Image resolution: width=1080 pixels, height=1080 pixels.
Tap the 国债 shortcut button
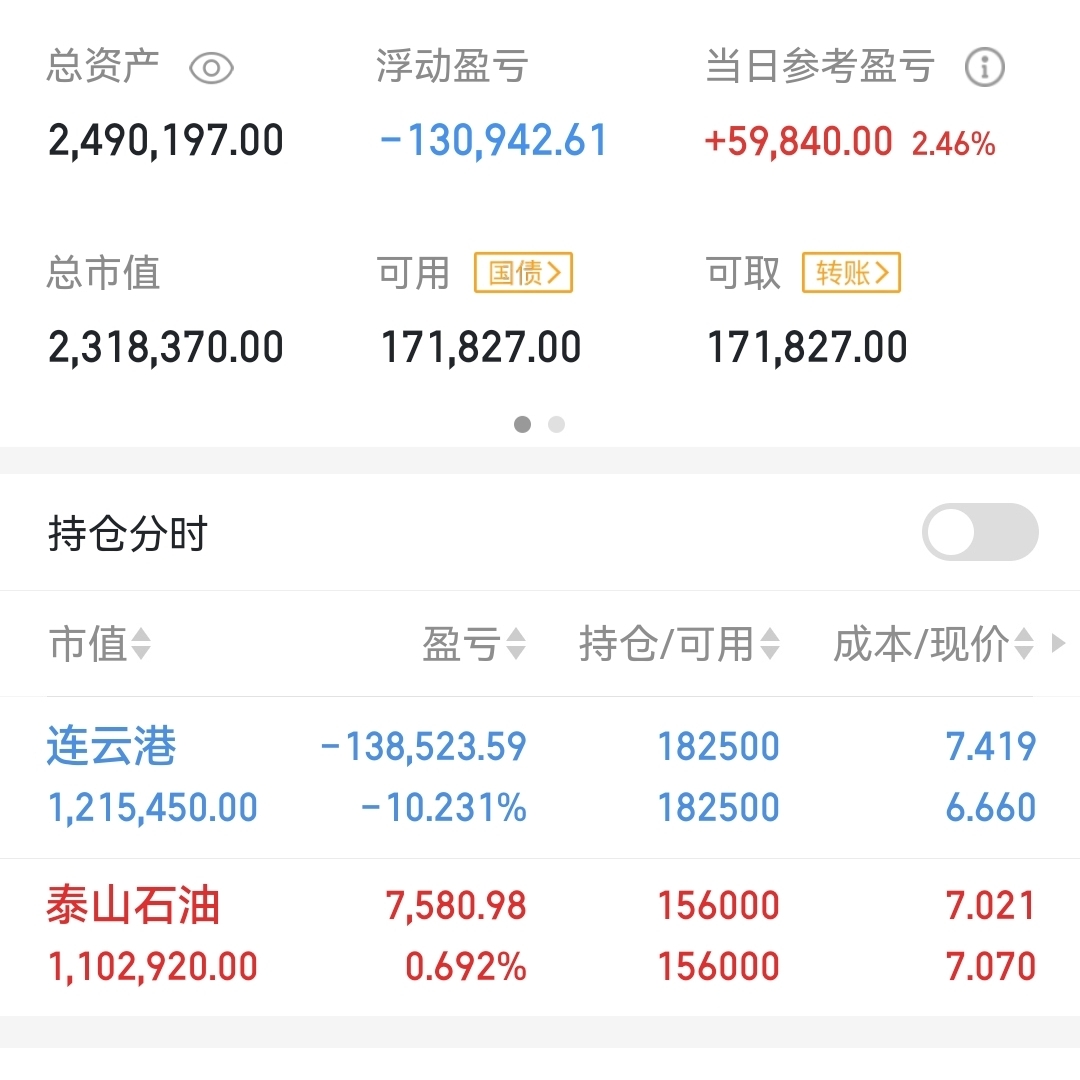523,273
